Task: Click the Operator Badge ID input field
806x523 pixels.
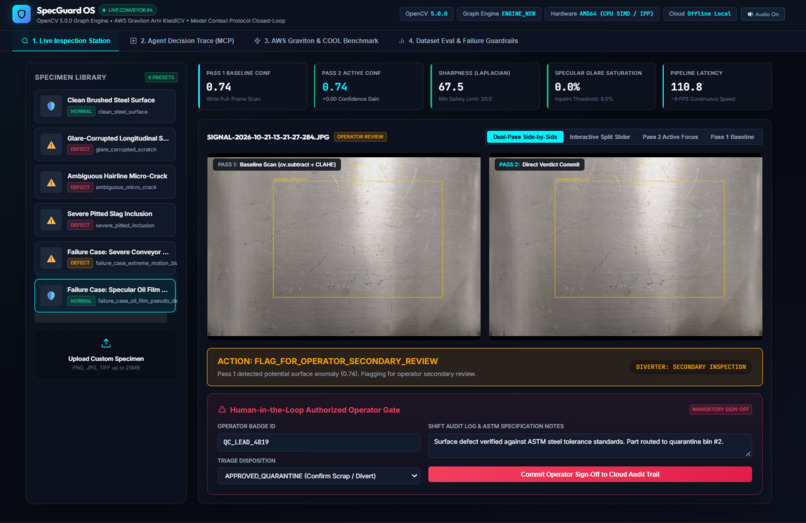Action: tap(319, 442)
